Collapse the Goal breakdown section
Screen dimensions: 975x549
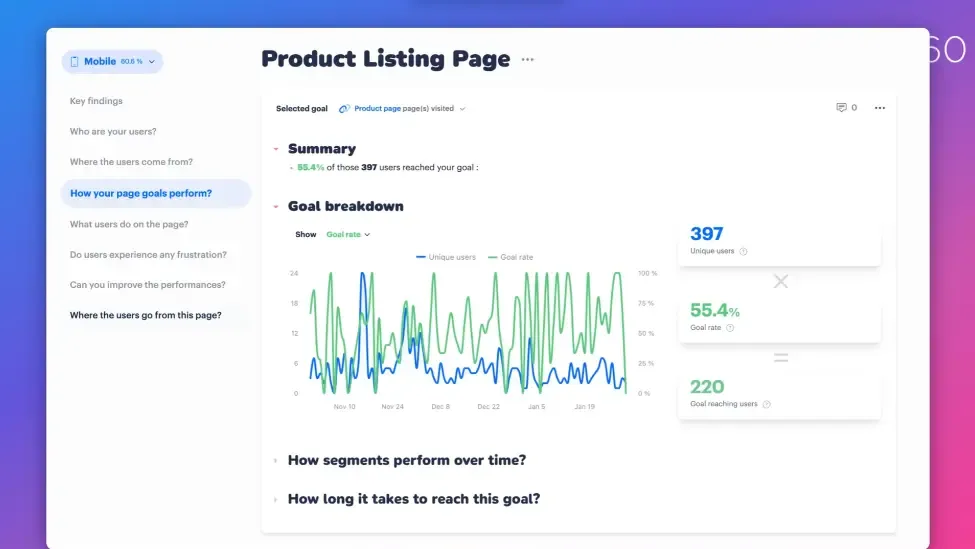[275, 206]
